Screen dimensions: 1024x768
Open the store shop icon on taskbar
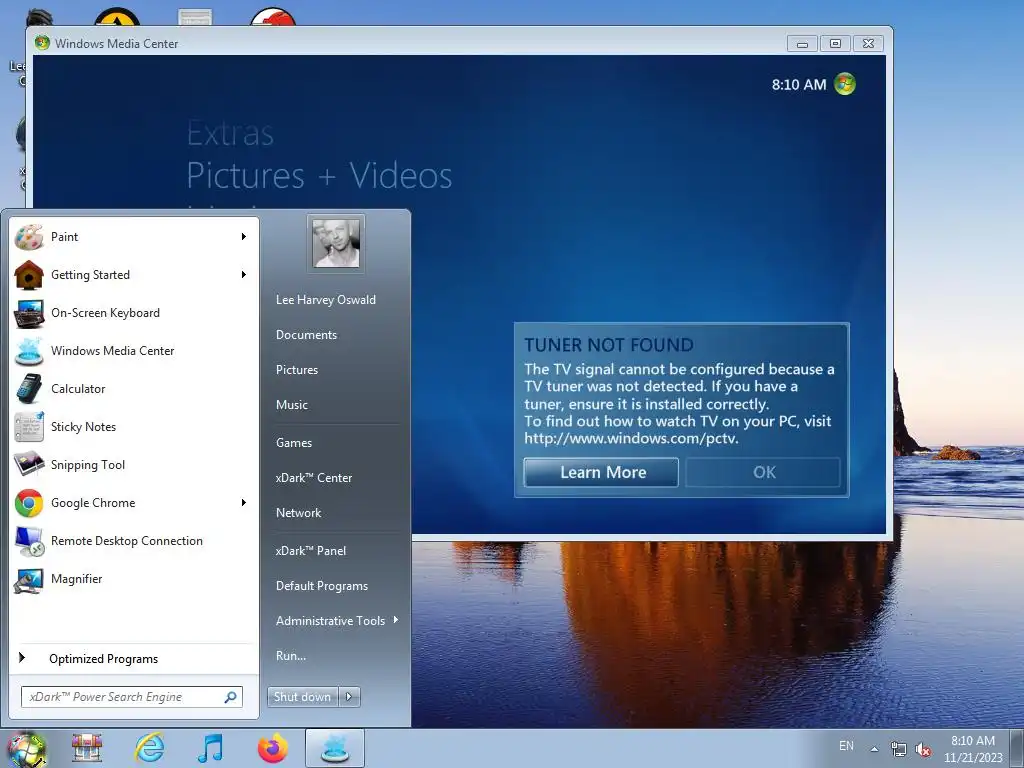[x=87, y=748]
